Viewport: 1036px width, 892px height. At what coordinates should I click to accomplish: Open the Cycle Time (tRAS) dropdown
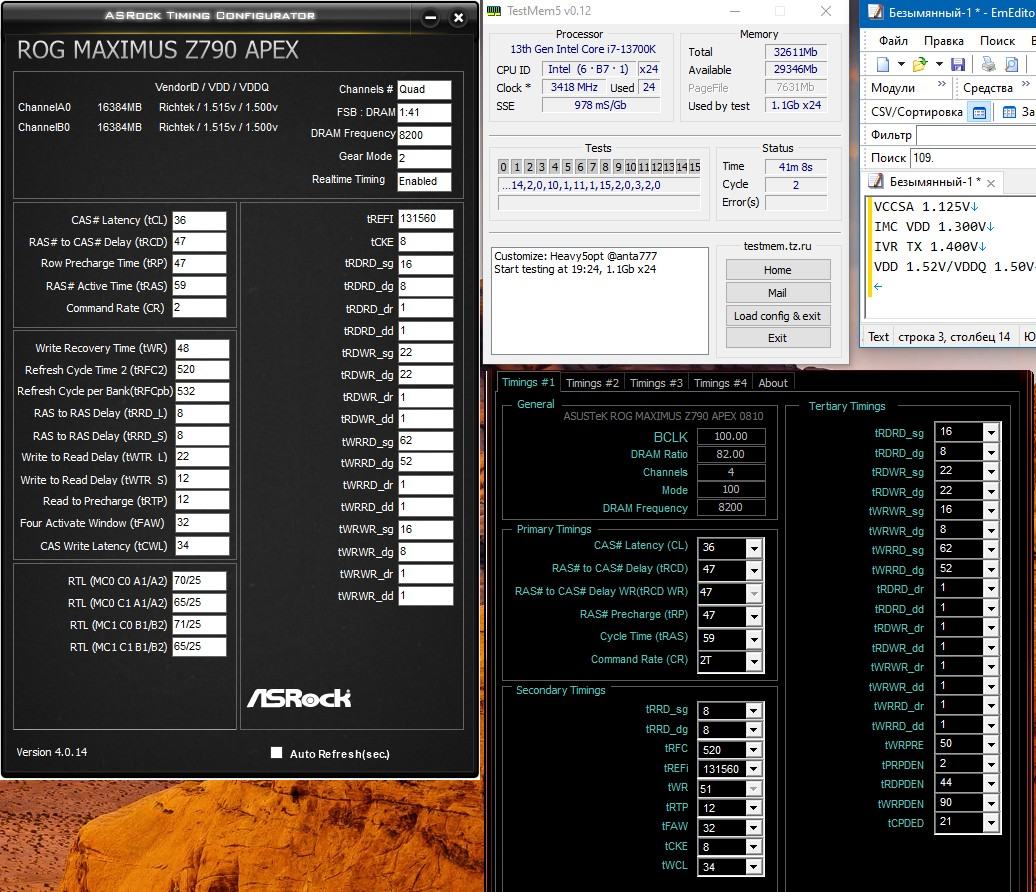pos(753,639)
